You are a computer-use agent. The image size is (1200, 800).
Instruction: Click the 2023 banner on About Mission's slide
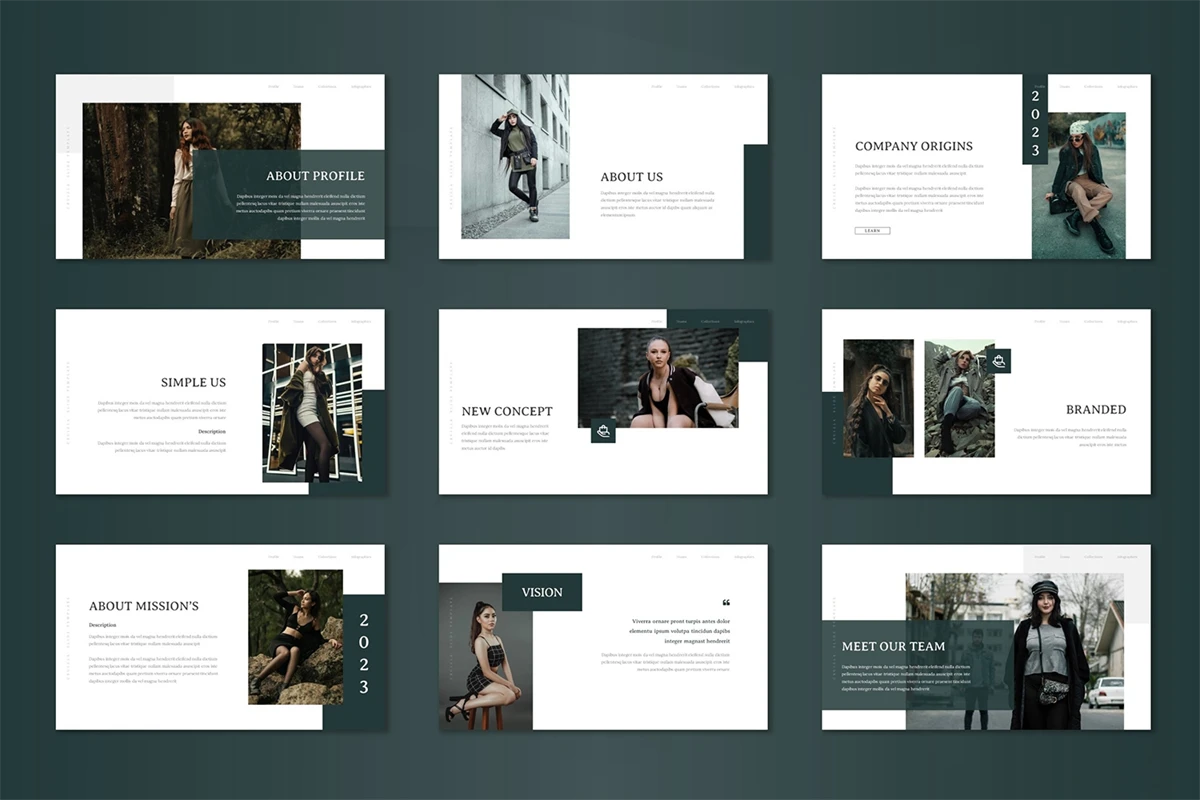pos(364,654)
